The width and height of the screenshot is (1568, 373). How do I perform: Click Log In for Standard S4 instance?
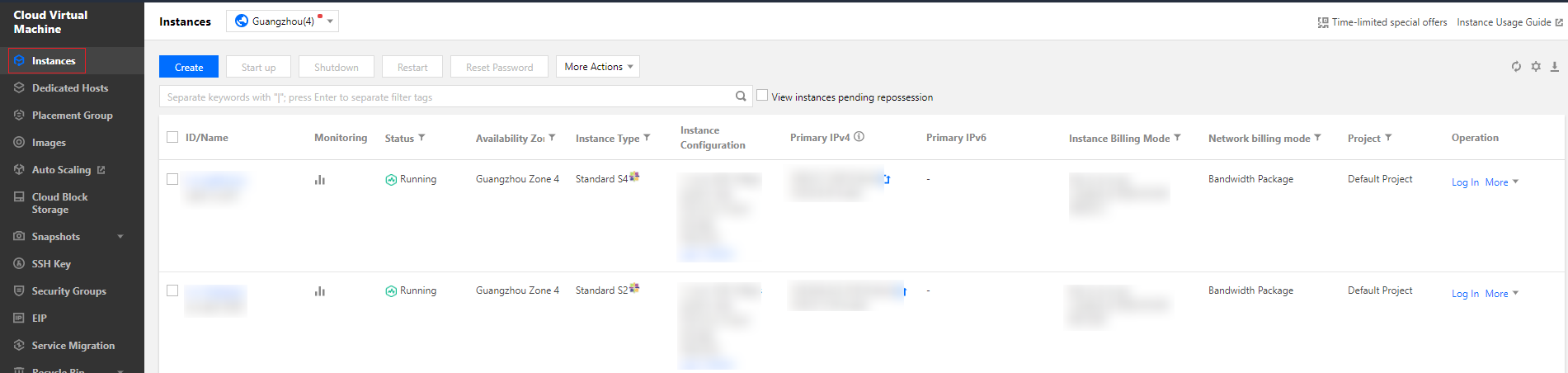tap(1465, 182)
